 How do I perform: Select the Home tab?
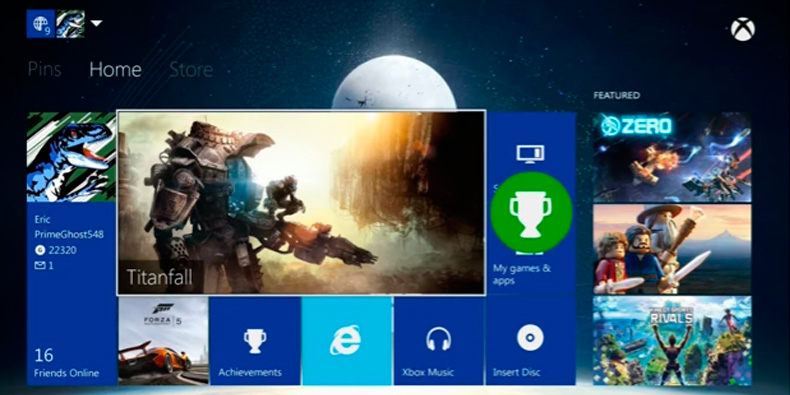click(x=115, y=70)
